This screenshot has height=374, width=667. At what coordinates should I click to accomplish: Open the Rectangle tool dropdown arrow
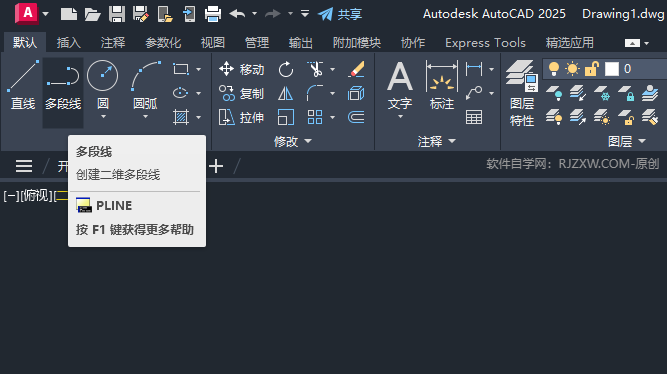pos(199,69)
